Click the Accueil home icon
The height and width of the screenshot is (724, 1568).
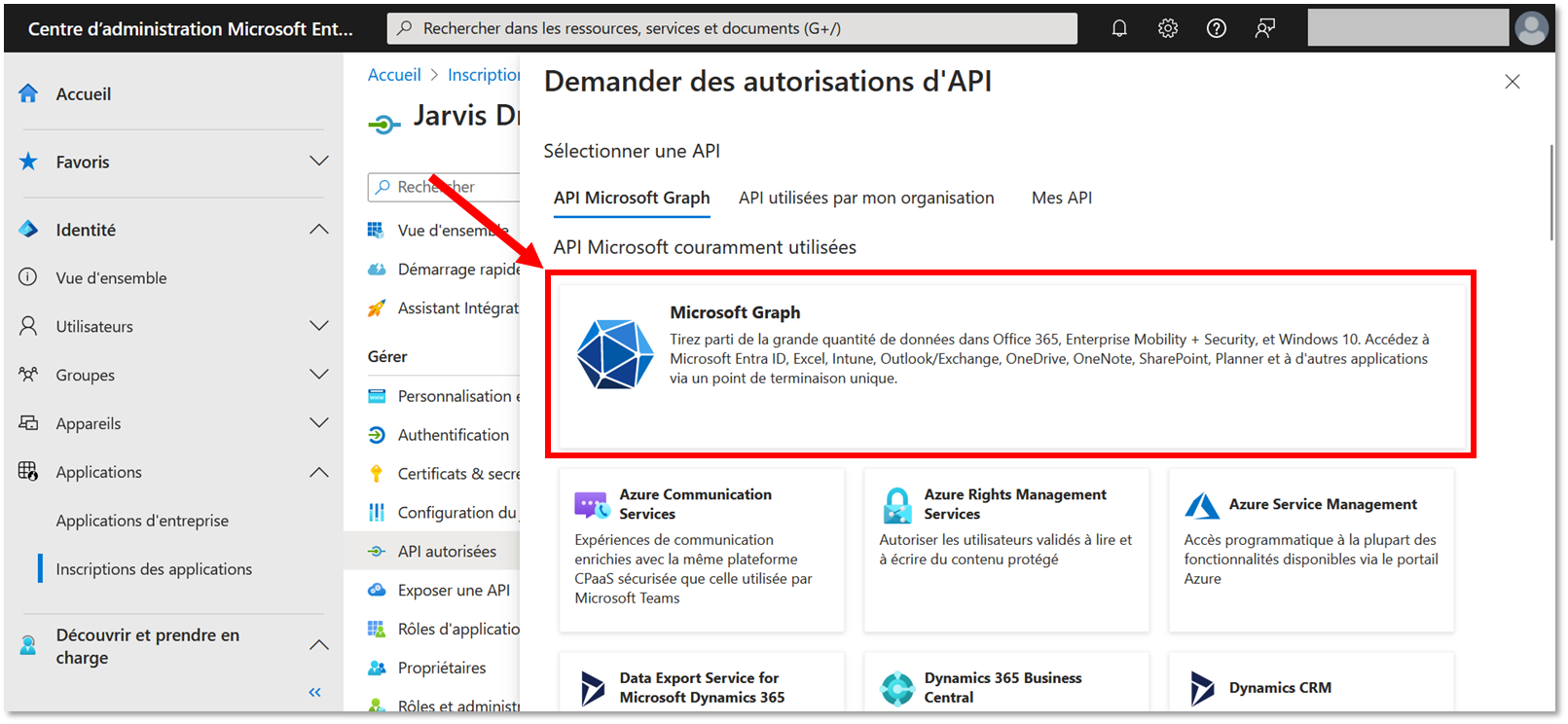click(28, 93)
